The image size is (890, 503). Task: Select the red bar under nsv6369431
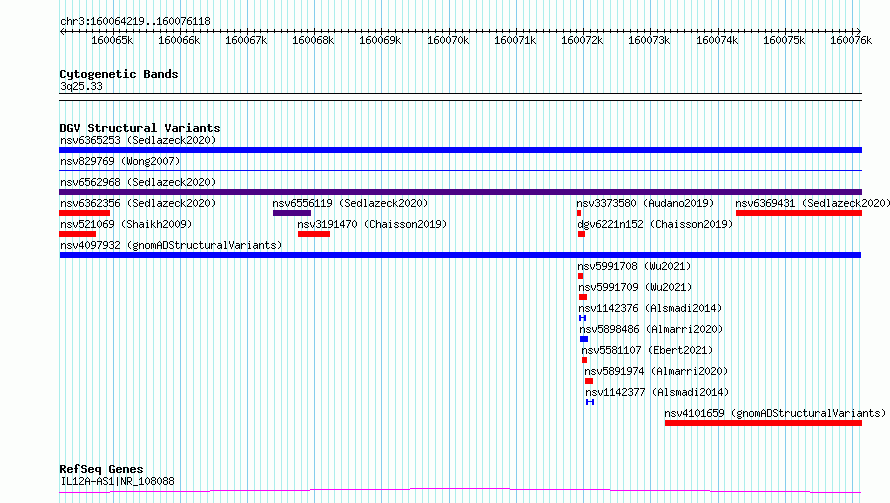pos(799,213)
